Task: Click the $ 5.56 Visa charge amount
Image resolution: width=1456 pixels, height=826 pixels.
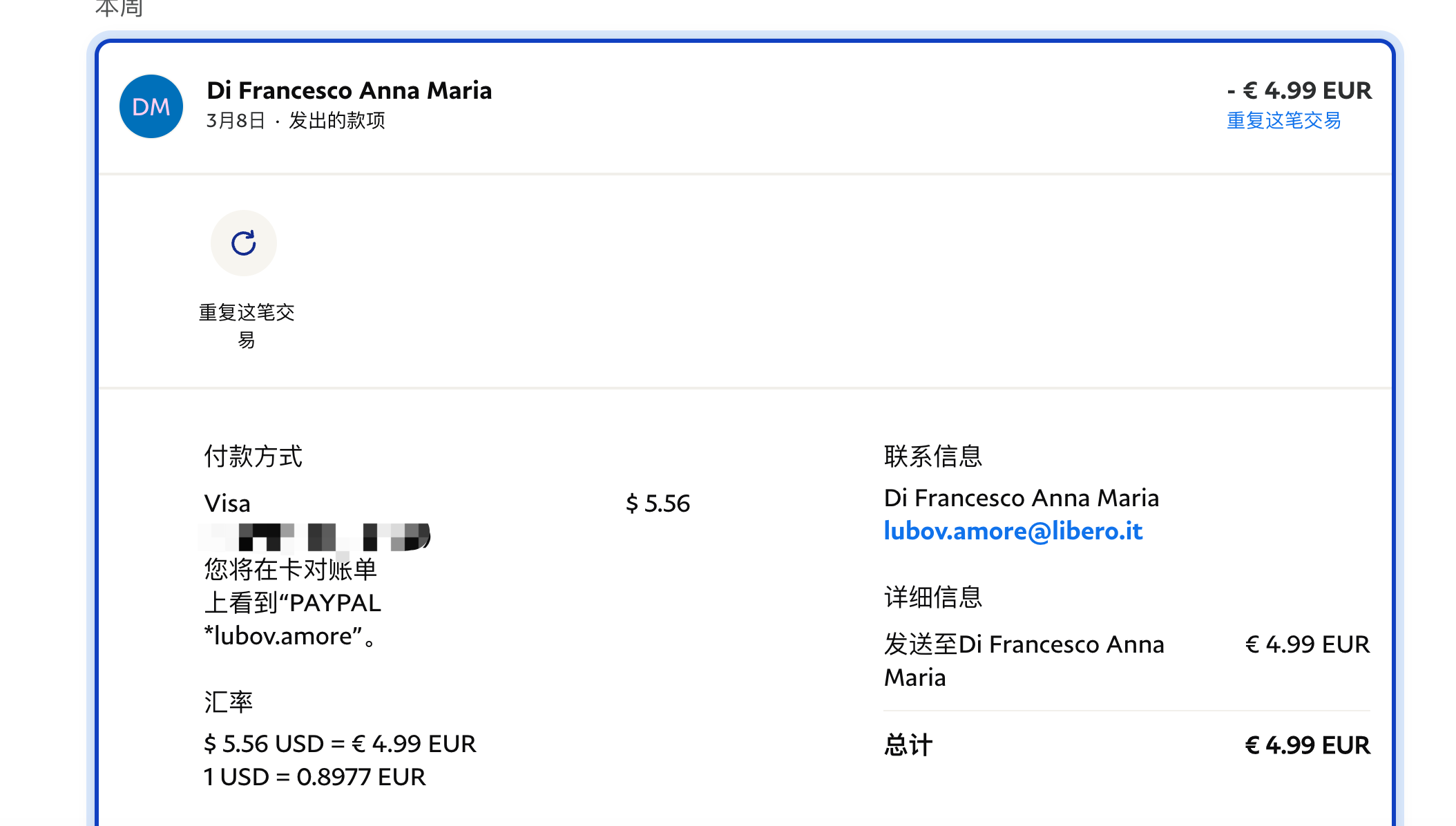Action: point(657,503)
